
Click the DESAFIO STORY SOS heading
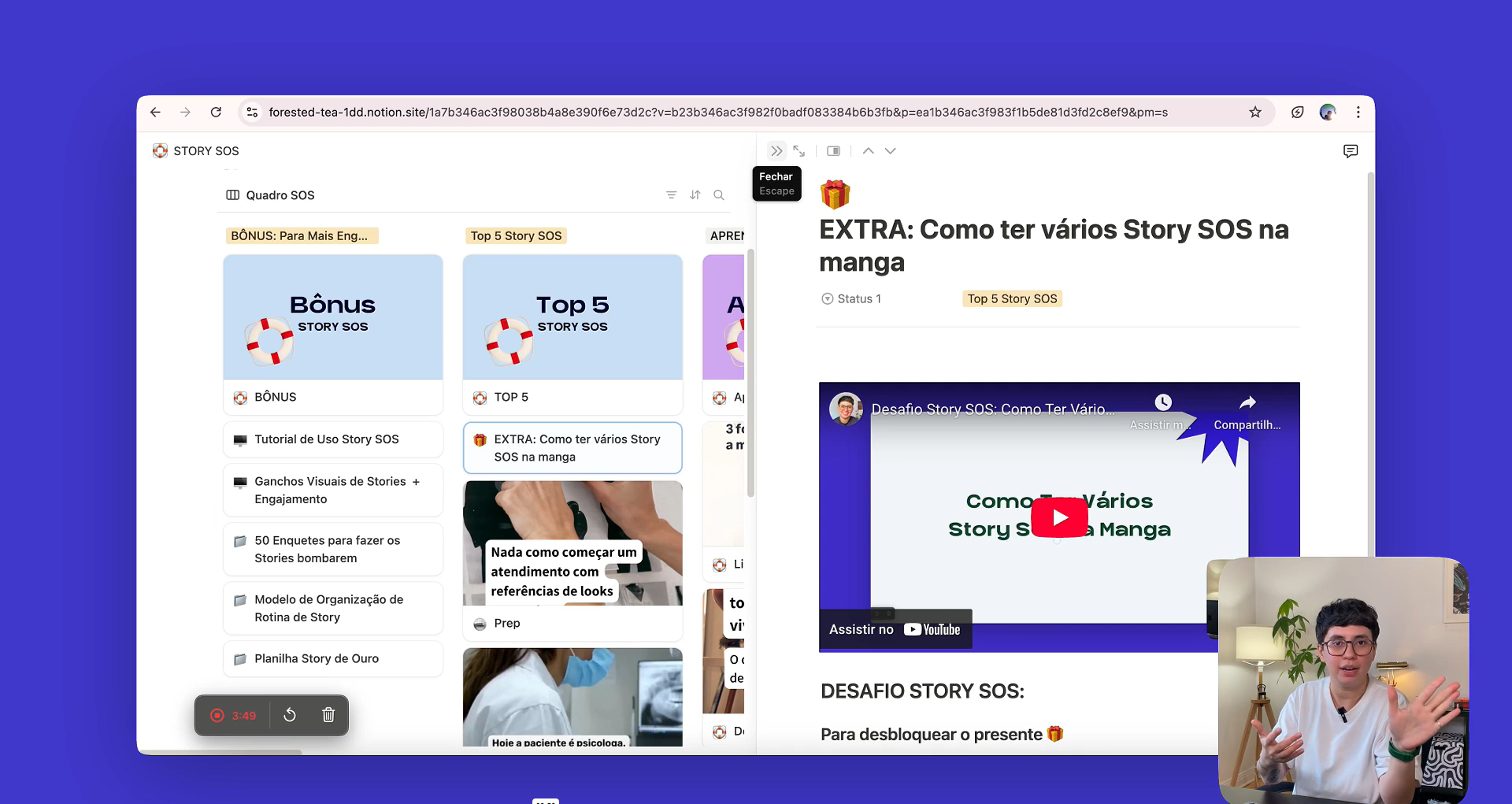(x=922, y=691)
